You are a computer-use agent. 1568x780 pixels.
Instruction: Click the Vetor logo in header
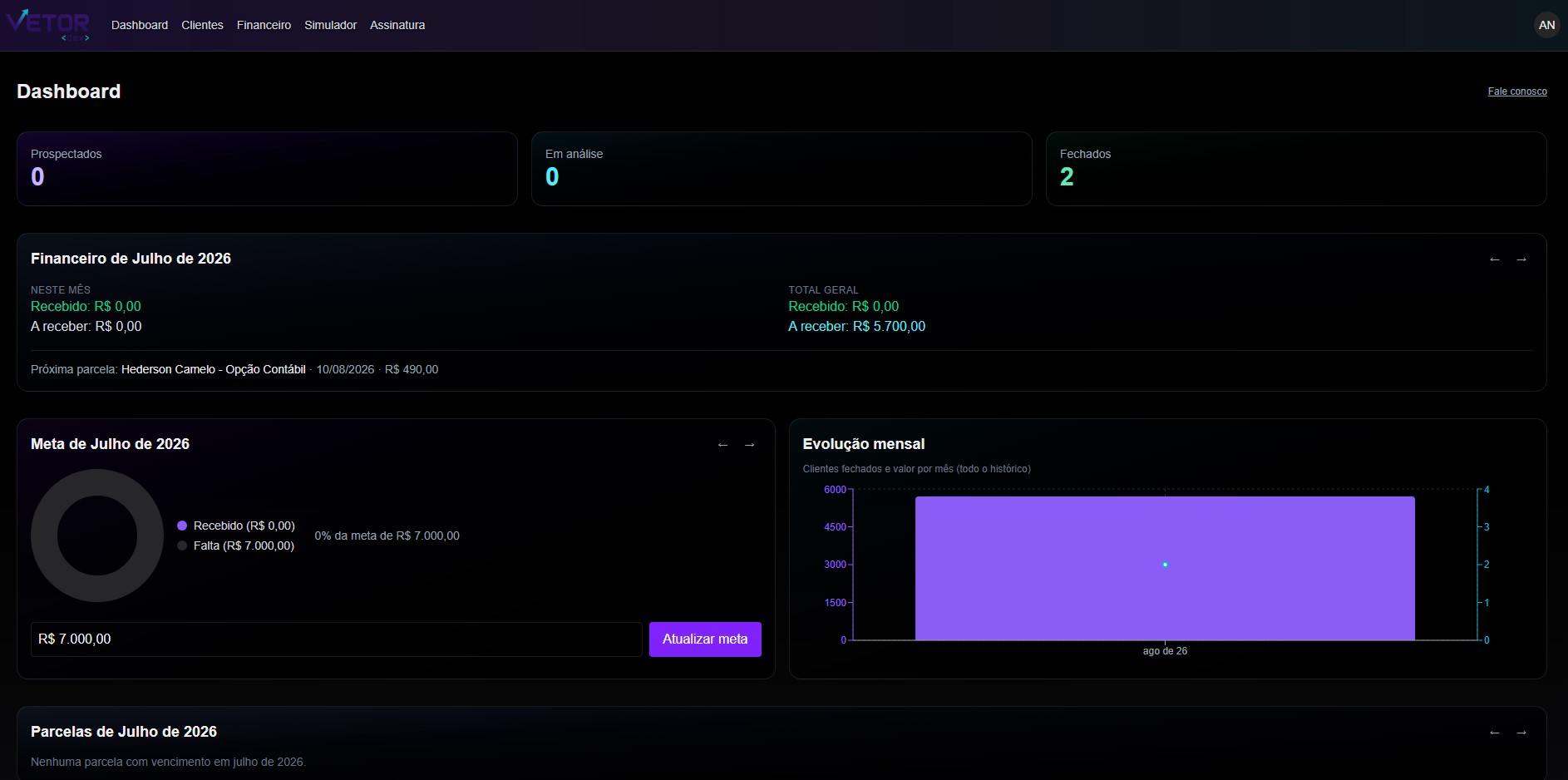(48, 25)
